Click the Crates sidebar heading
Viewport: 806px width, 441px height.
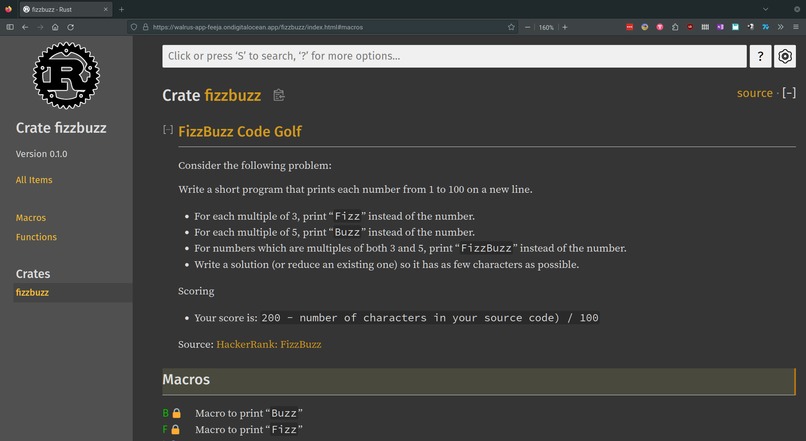[33, 274]
